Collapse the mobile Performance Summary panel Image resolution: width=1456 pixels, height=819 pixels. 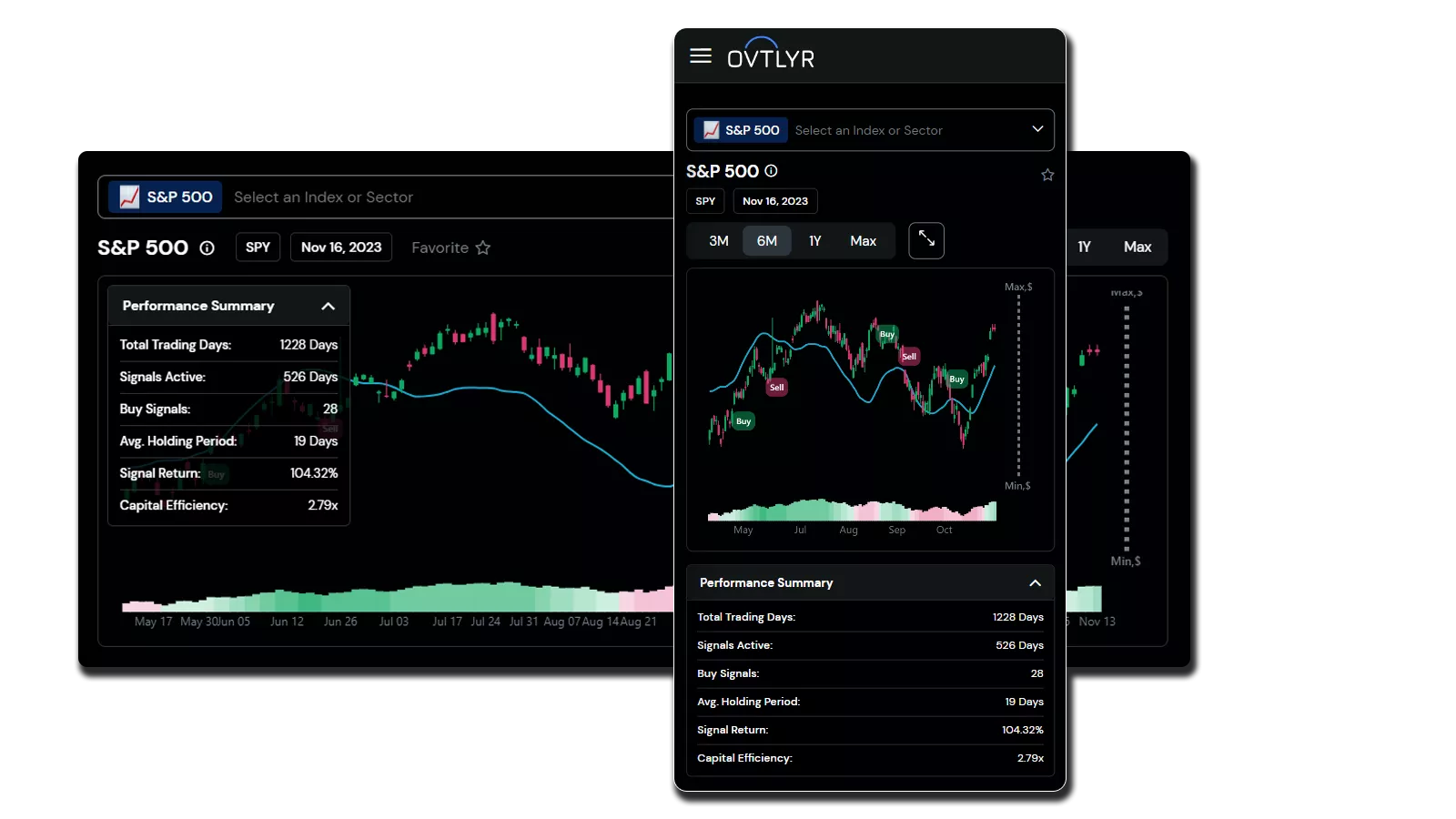pyautogui.click(x=1035, y=583)
